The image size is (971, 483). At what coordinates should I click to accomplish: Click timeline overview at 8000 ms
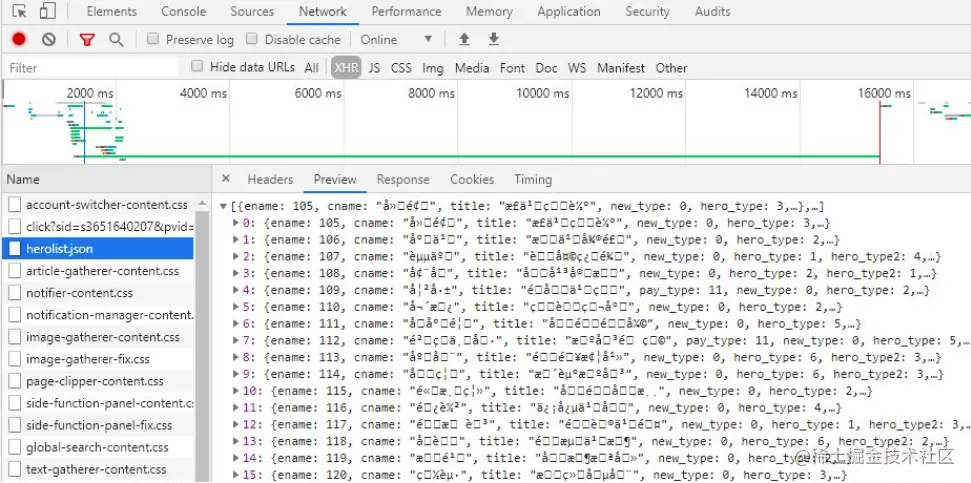432,94
